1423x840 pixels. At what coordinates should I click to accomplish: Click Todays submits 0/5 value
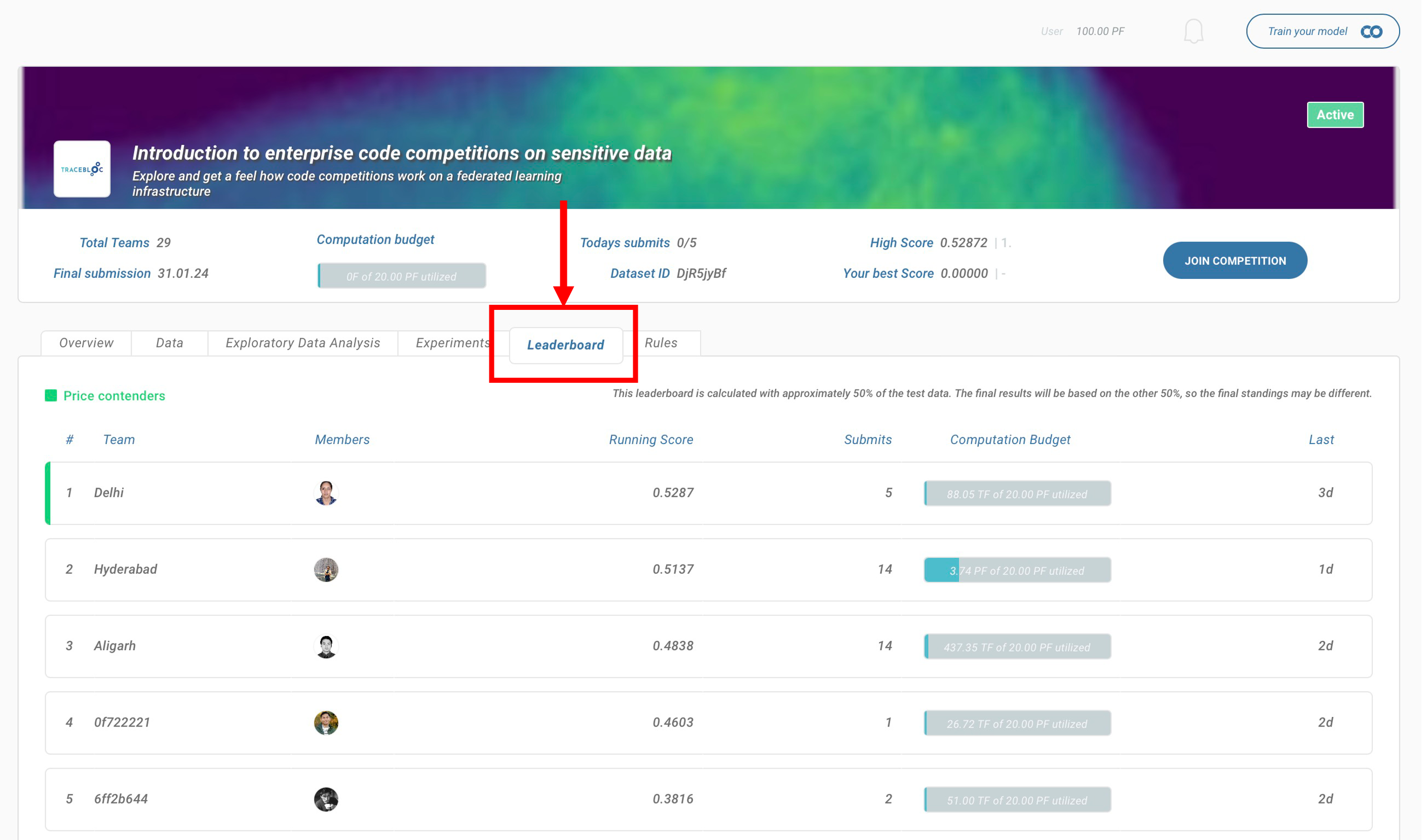click(686, 242)
